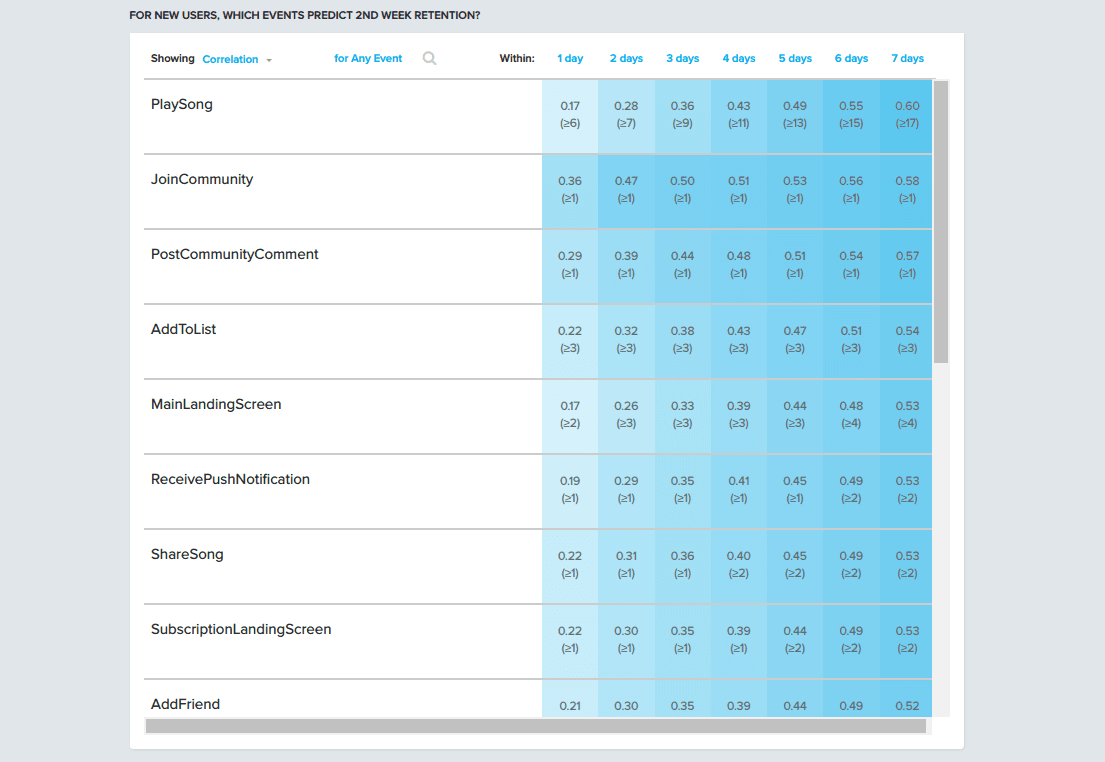Select the JoinCommunity event name
The image size is (1105, 762).
click(x=202, y=179)
